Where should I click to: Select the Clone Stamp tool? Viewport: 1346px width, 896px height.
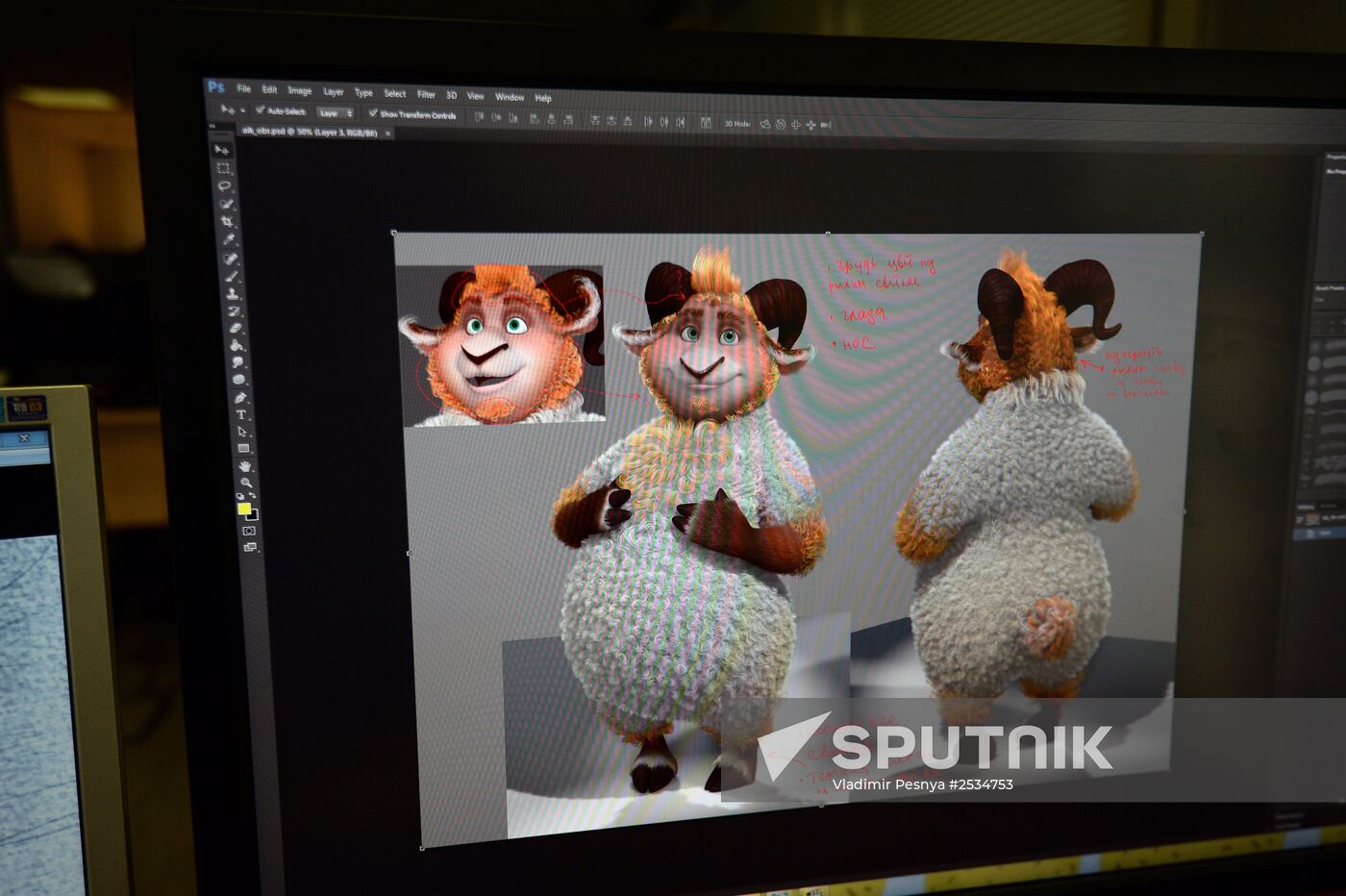(232, 293)
